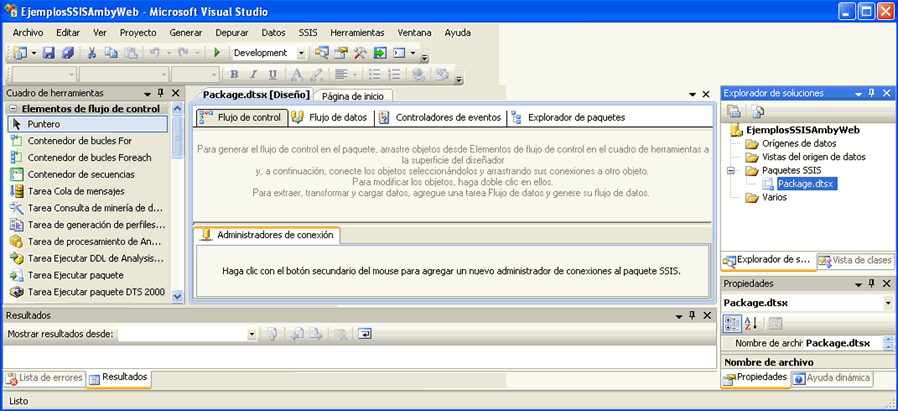The width and height of the screenshot is (898, 411).
Task: Switch to Explorador de paquetes tab
Action: tap(568, 117)
